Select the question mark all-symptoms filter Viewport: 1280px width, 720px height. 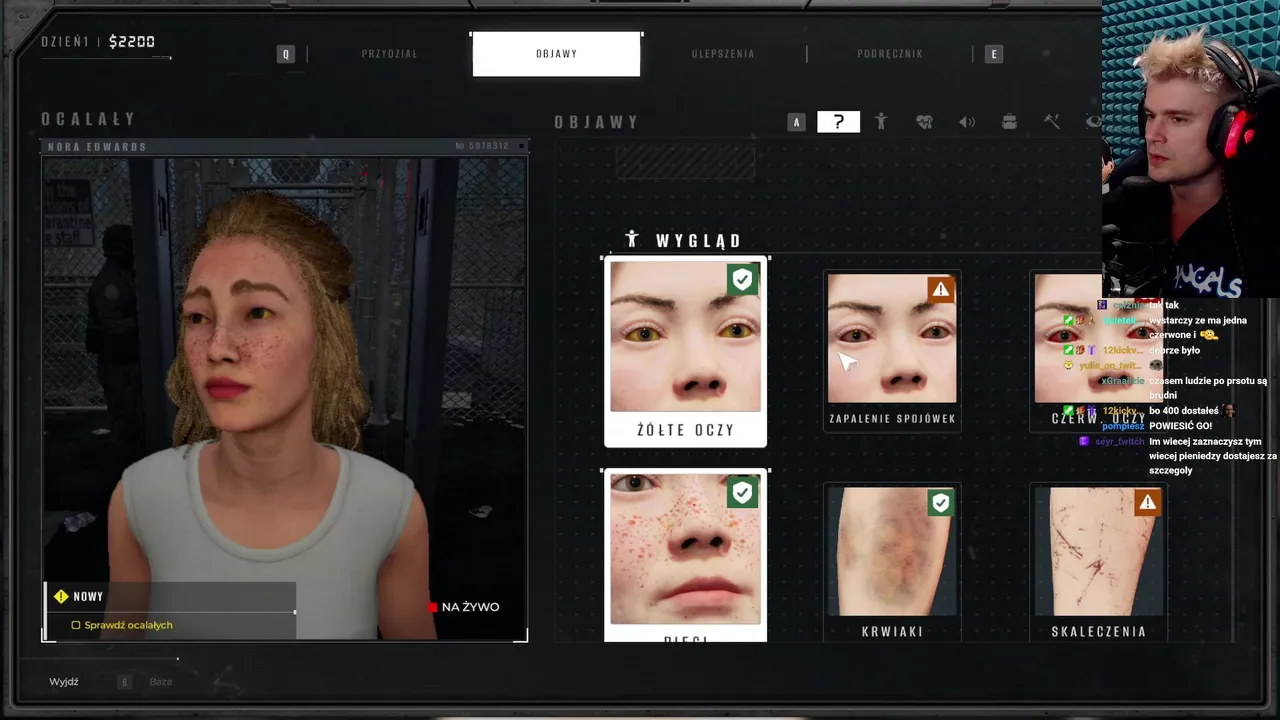pos(838,122)
